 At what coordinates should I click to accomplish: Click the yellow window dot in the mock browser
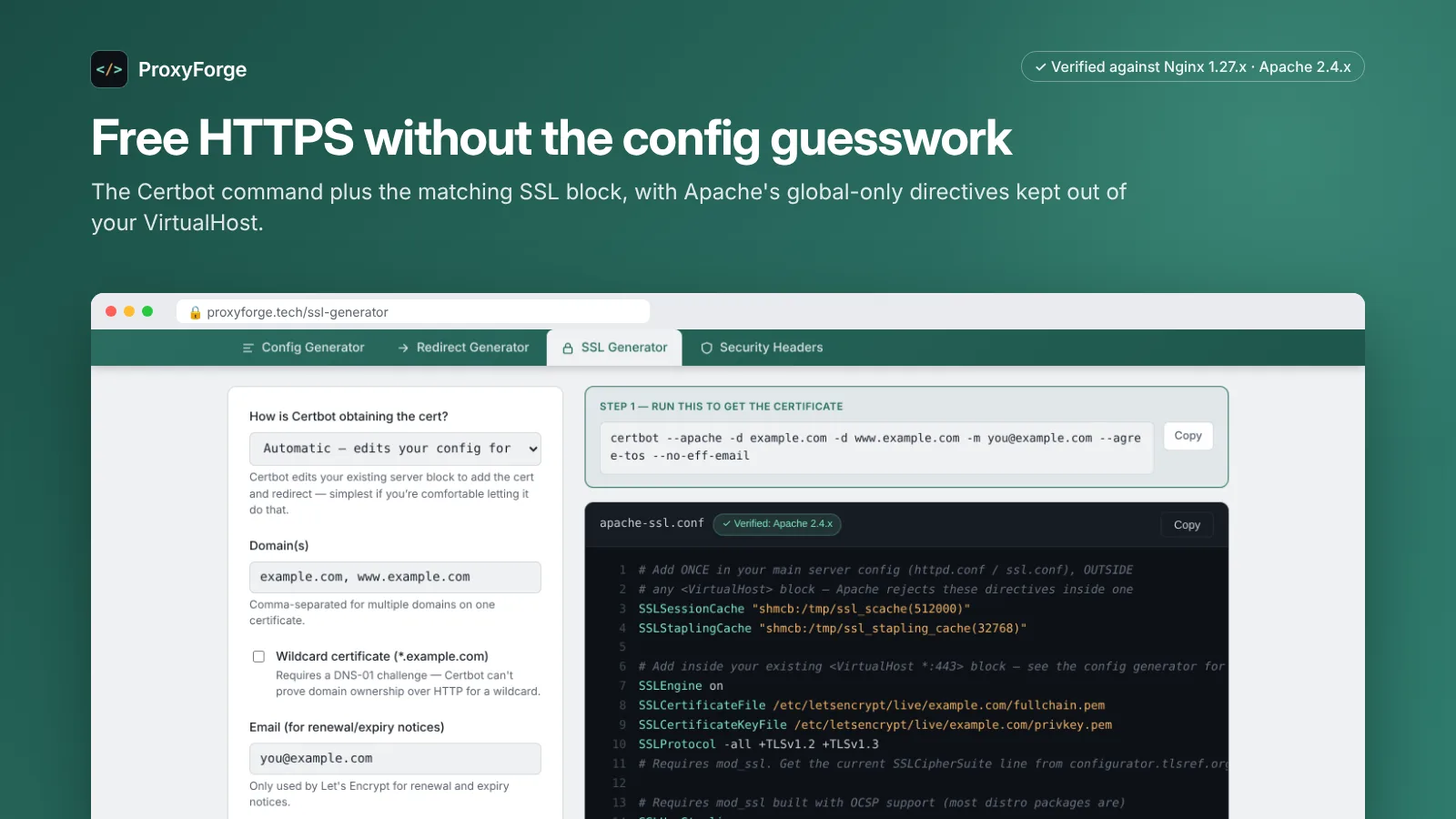(x=129, y=311)
